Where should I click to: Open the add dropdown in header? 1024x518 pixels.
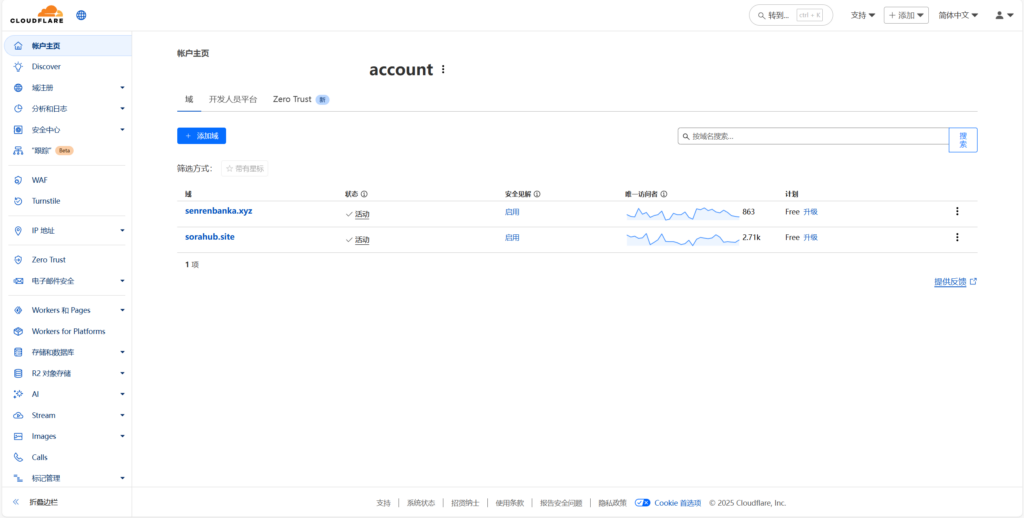[906, 15]
